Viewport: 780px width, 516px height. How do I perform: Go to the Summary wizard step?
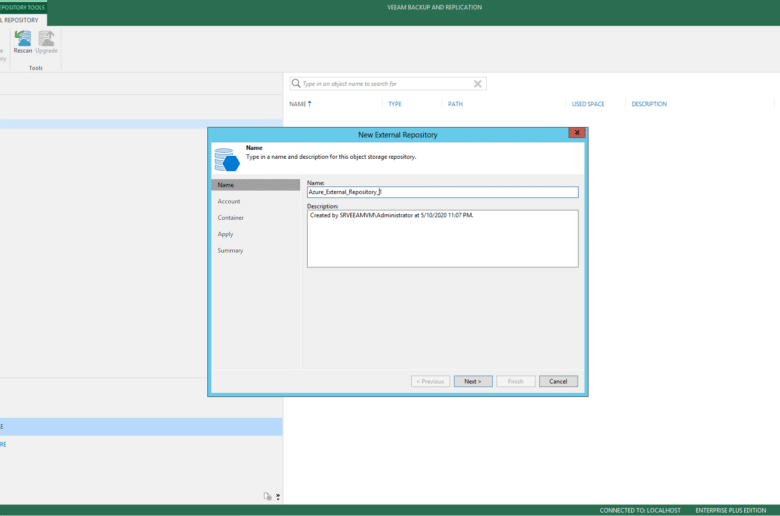click(230, 250)
